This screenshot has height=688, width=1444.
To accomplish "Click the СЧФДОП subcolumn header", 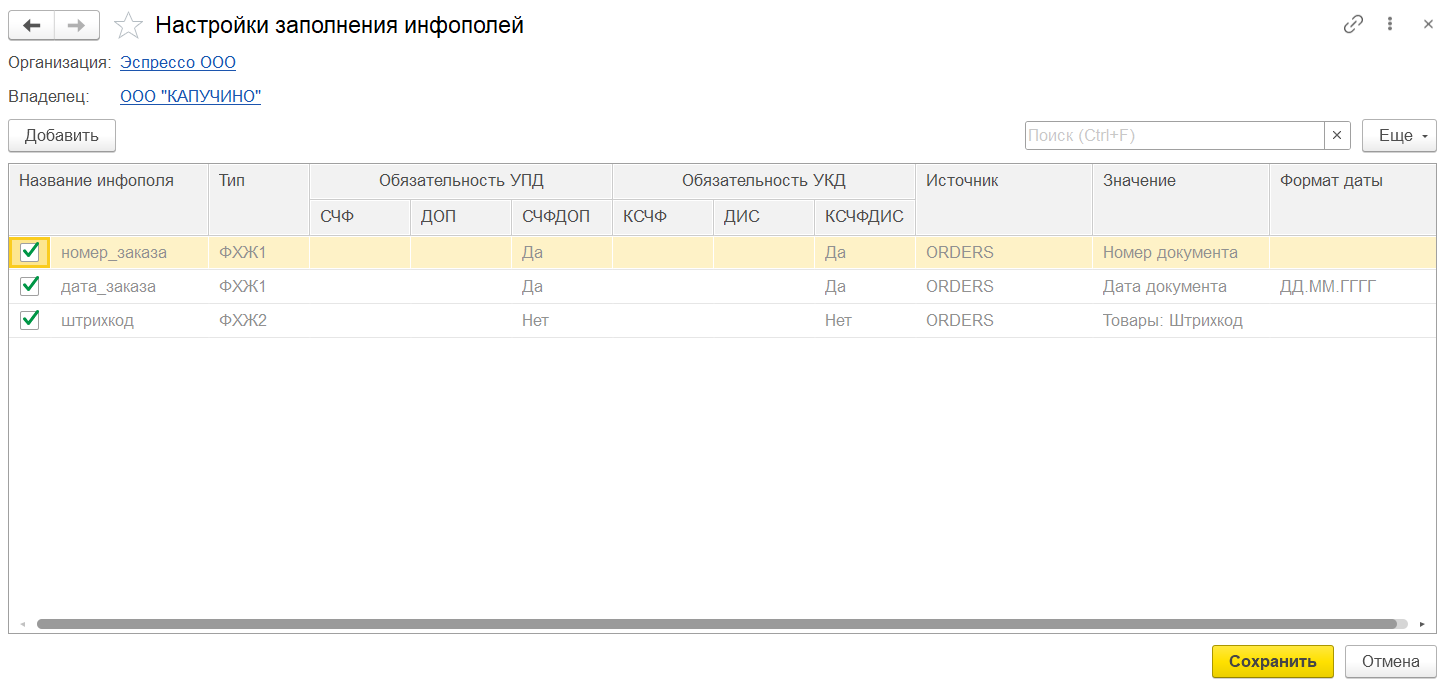I will [562, 216].
